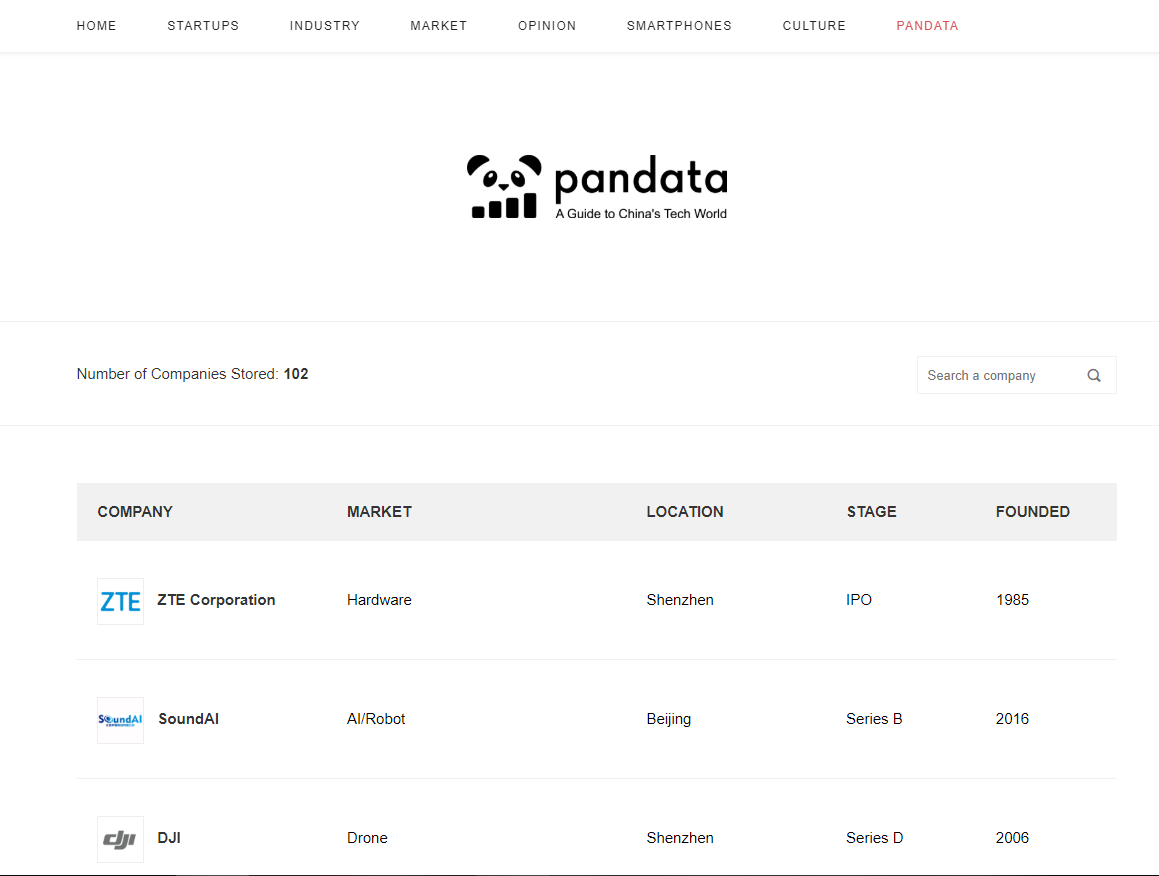Open the STARTUPS section

[x=203, y=25]
